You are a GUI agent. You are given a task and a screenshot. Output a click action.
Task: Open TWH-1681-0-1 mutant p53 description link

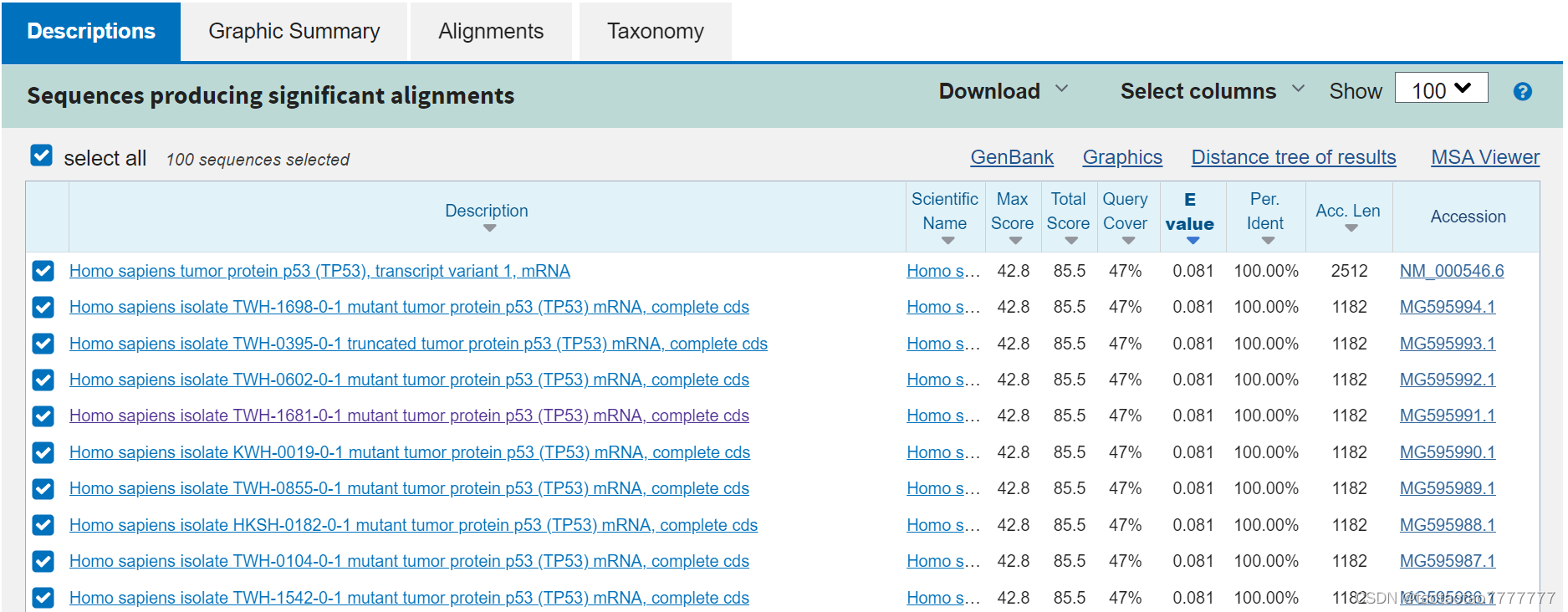point(409,416)
